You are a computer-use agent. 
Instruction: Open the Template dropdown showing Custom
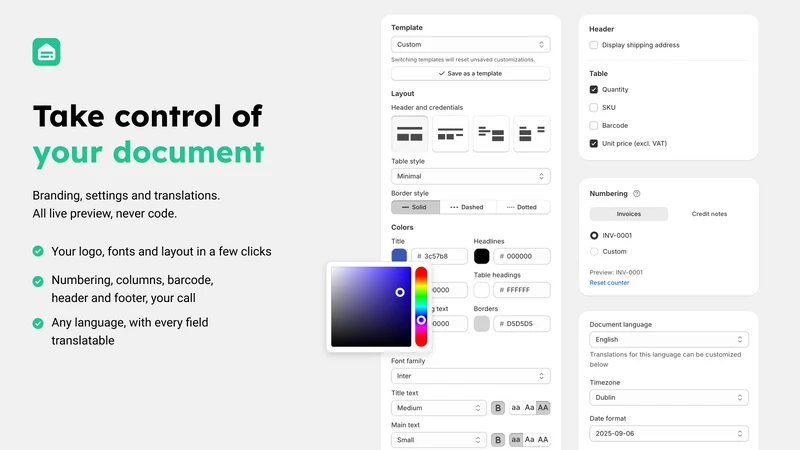[470, 44]
